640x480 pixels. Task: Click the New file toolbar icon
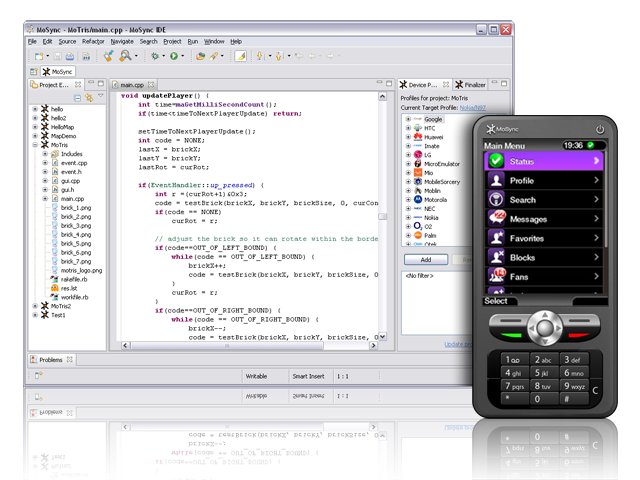pos(39,56)
